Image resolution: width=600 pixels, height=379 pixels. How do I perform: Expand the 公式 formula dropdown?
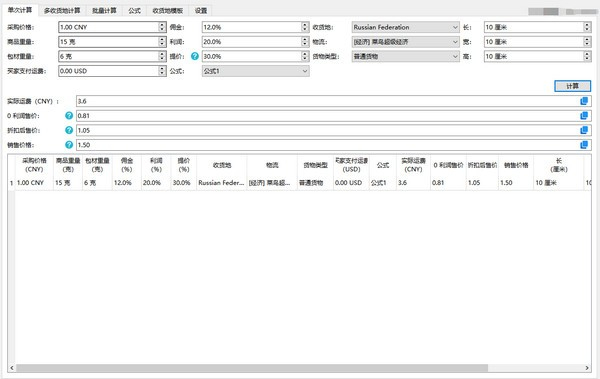coord(256,71)
